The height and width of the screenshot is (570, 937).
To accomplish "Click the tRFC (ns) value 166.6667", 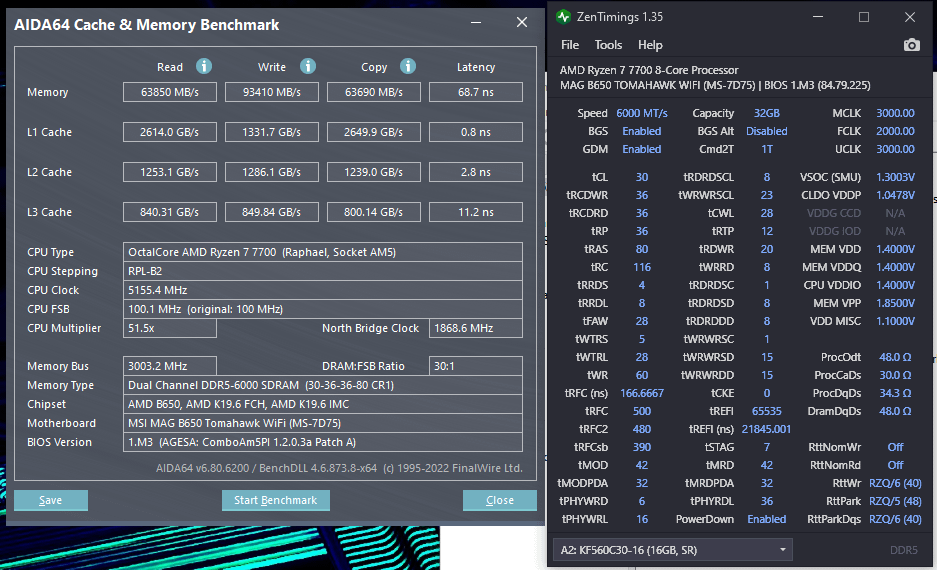I will (642, 393).
